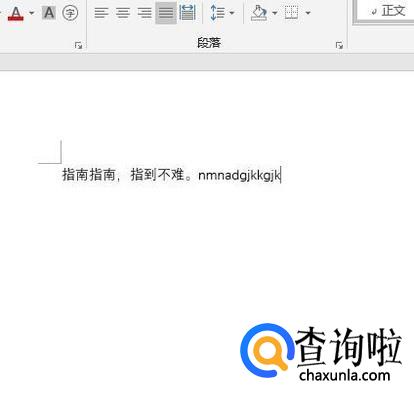Screen dimensions: 414x406
Task: Click the chaxunla.com watermark link
Action: [x=345, y=376]
